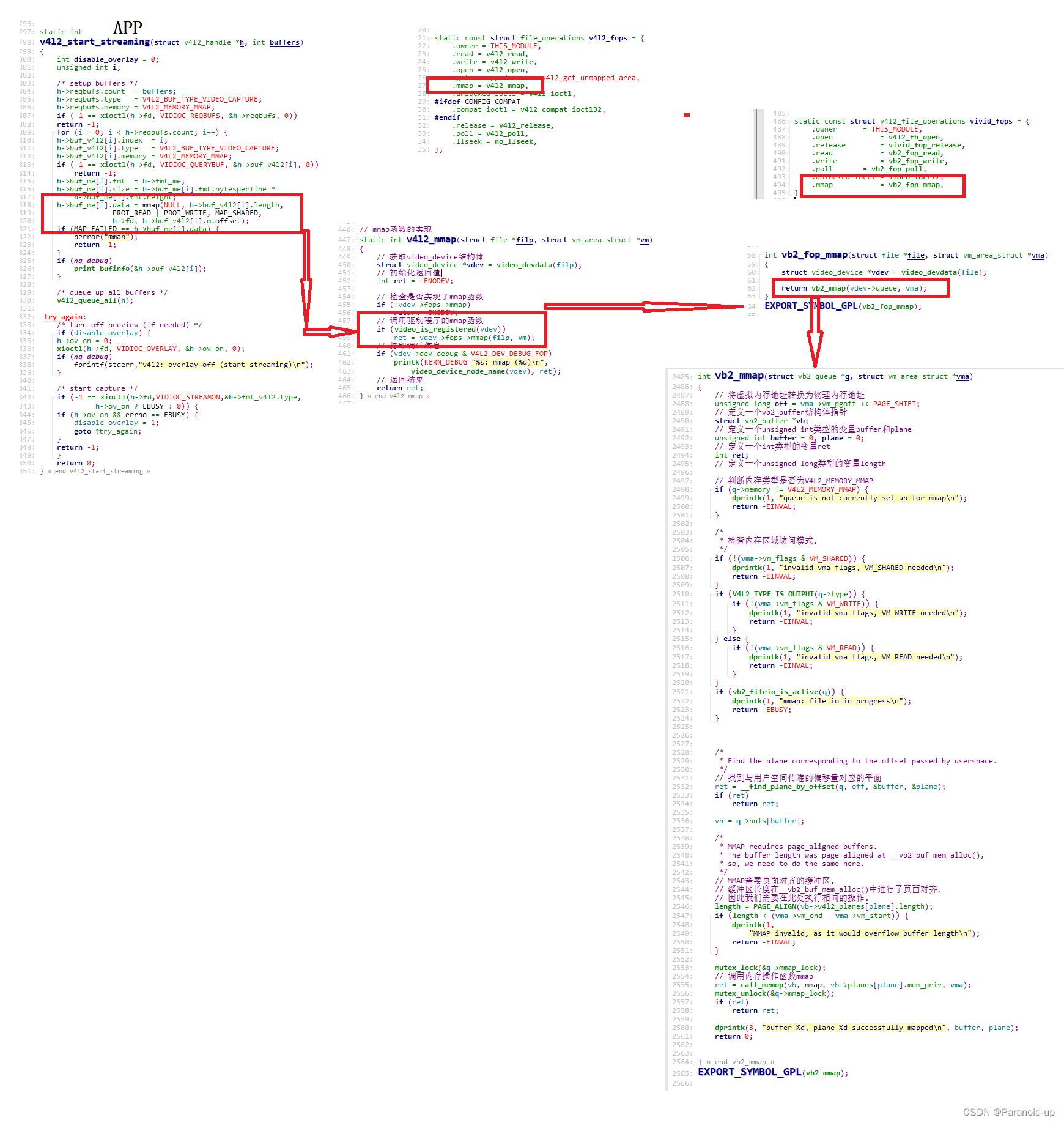Viewport: 1064px width, 1123px height.
Task: Click the "unsigned int i;" declaration
Action: tap(89, 67)
